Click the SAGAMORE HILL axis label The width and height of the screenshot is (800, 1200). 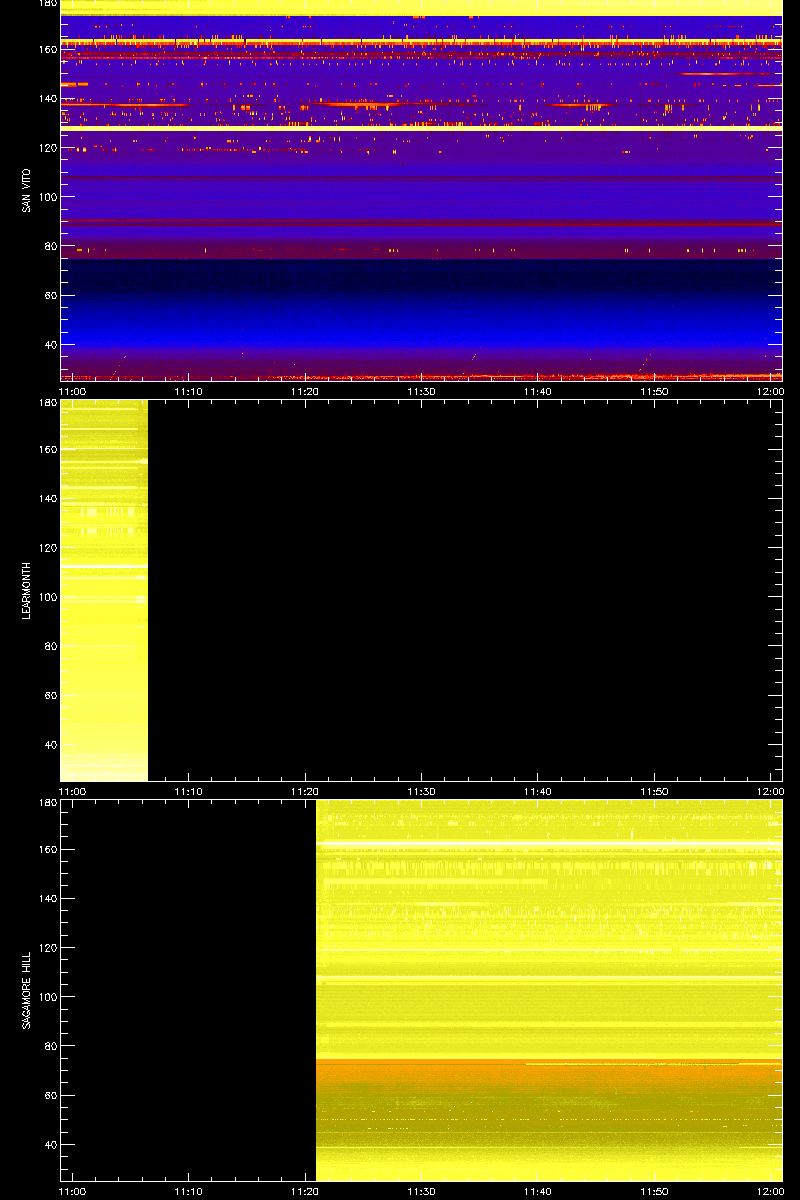(x=27, y=990)
